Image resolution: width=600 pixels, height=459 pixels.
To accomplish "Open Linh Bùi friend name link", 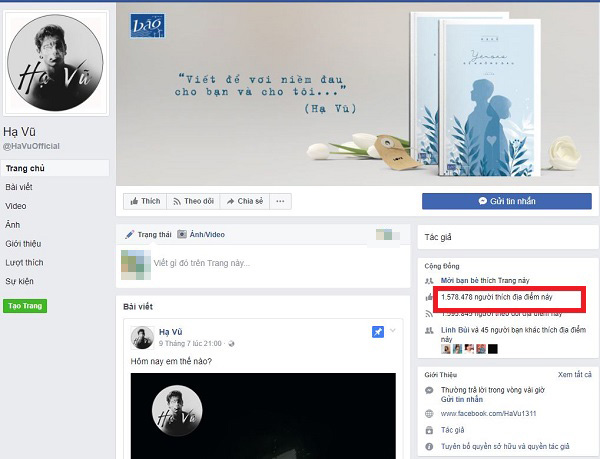I will pyautogui.click(x=455, y=330).
